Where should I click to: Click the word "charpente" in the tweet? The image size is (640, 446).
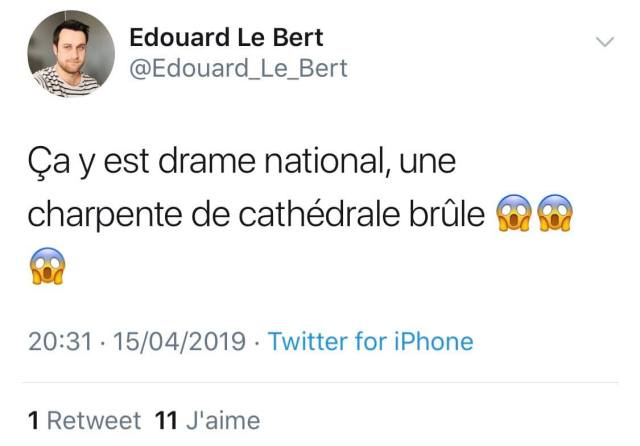(x=100, y=214)
